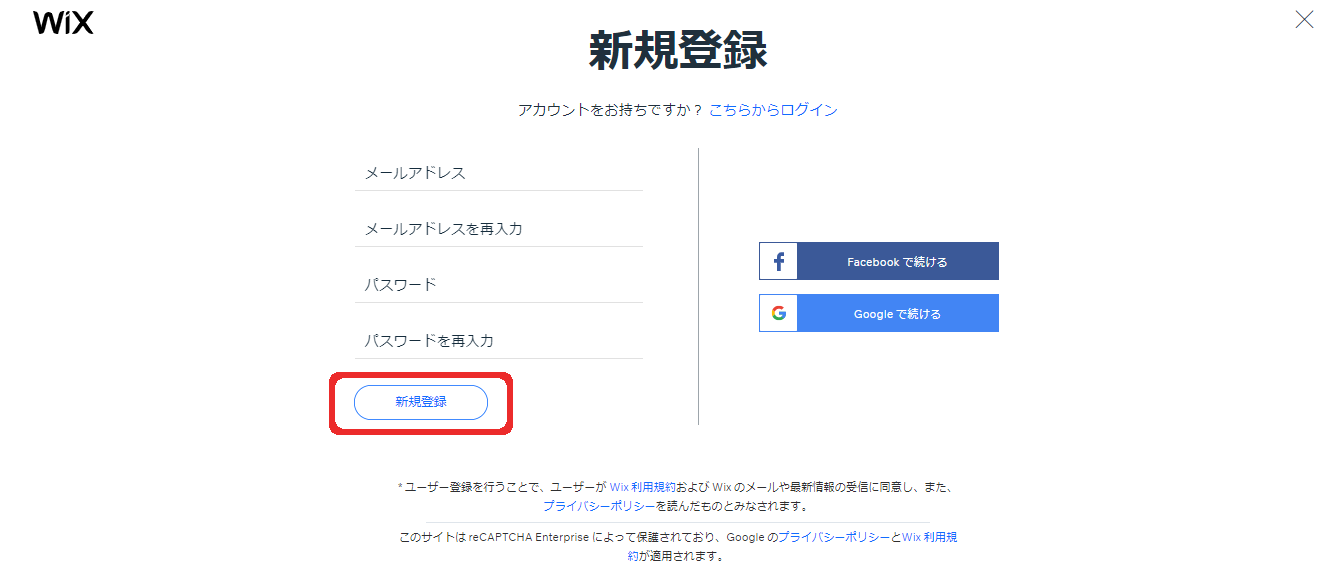This screenshot has width=1336, height=575.
Task: Click the Wix logo
Action: (63, 23)
